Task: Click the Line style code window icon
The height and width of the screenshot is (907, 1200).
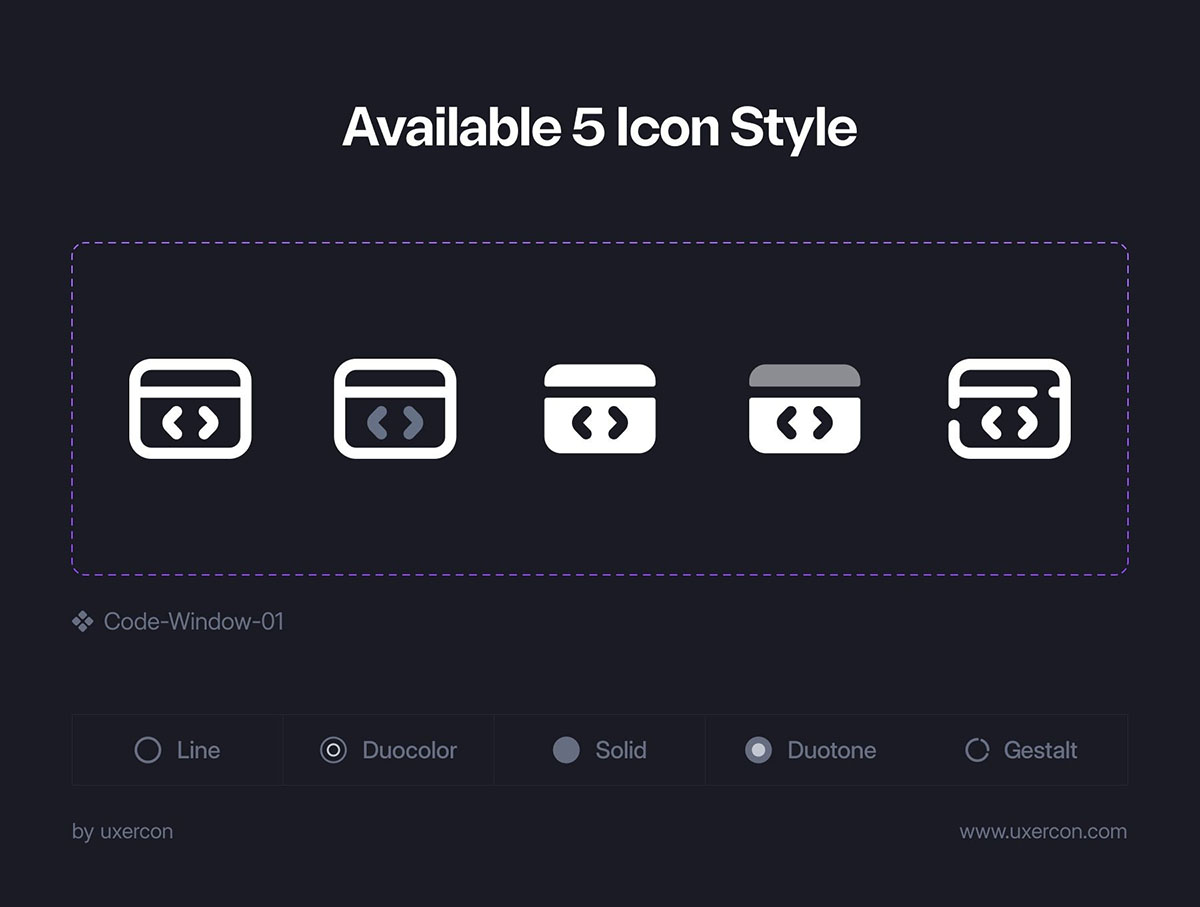Action: pyautogui.click(x=190, y=409)
